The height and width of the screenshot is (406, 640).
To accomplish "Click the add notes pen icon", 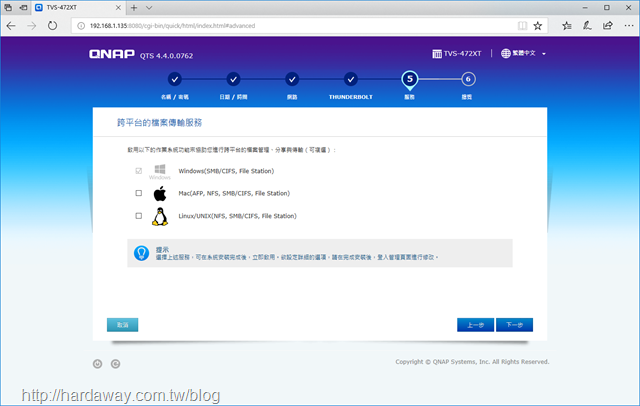I will point(587,26).
